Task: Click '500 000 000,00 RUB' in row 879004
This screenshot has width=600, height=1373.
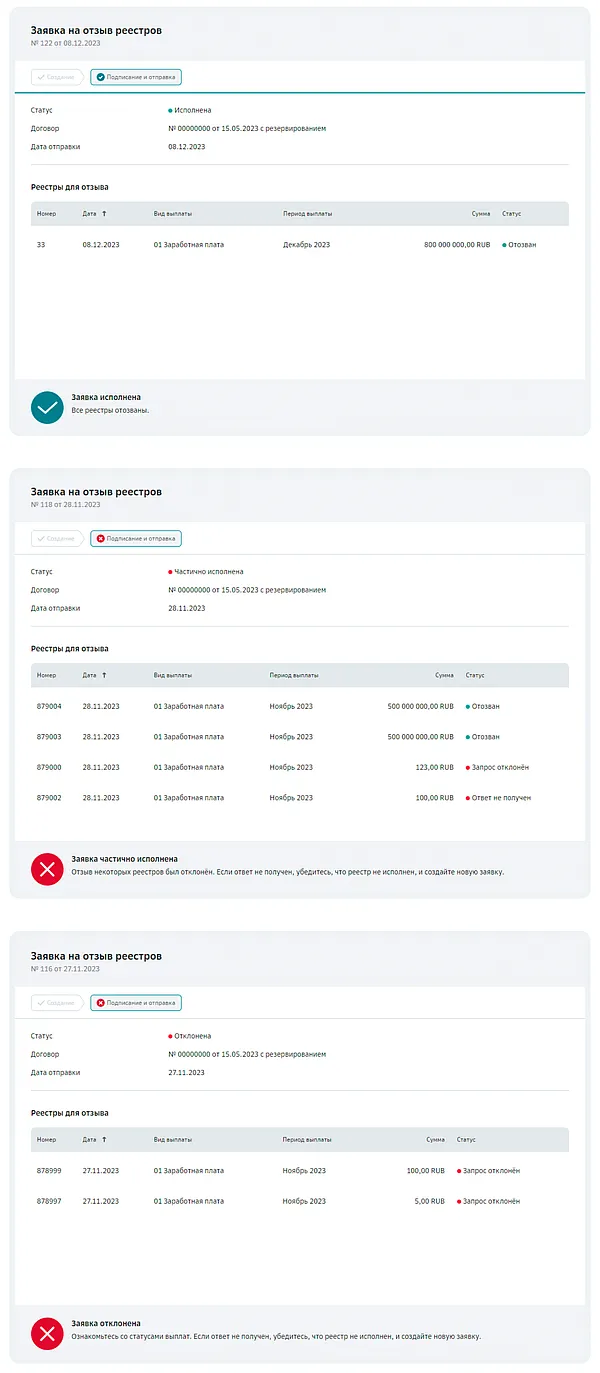Action: 421,706
